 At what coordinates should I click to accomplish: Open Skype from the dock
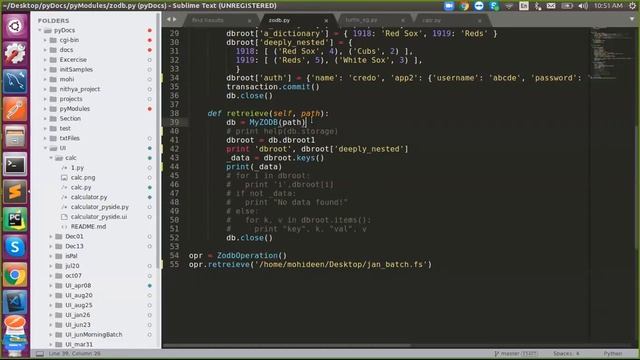click(15, 247)
